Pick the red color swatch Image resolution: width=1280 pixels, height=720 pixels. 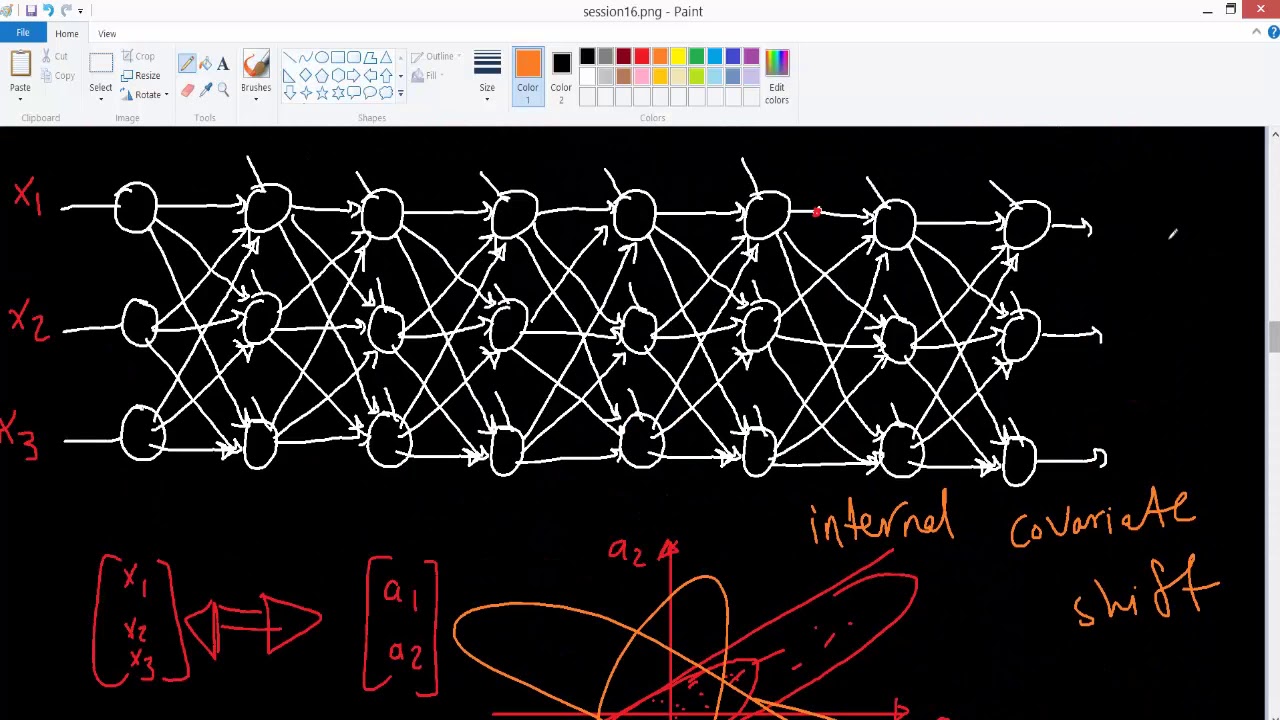tap(641, 58)
